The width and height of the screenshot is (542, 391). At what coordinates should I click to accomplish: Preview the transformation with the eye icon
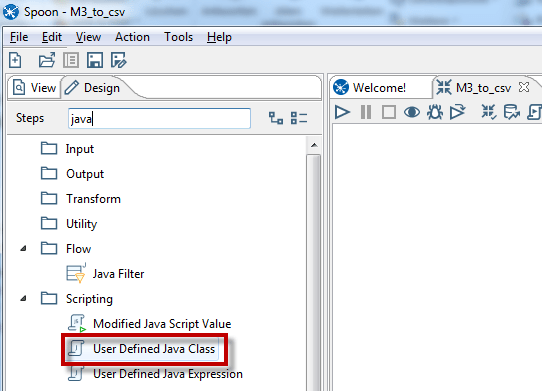click(412, 112)
